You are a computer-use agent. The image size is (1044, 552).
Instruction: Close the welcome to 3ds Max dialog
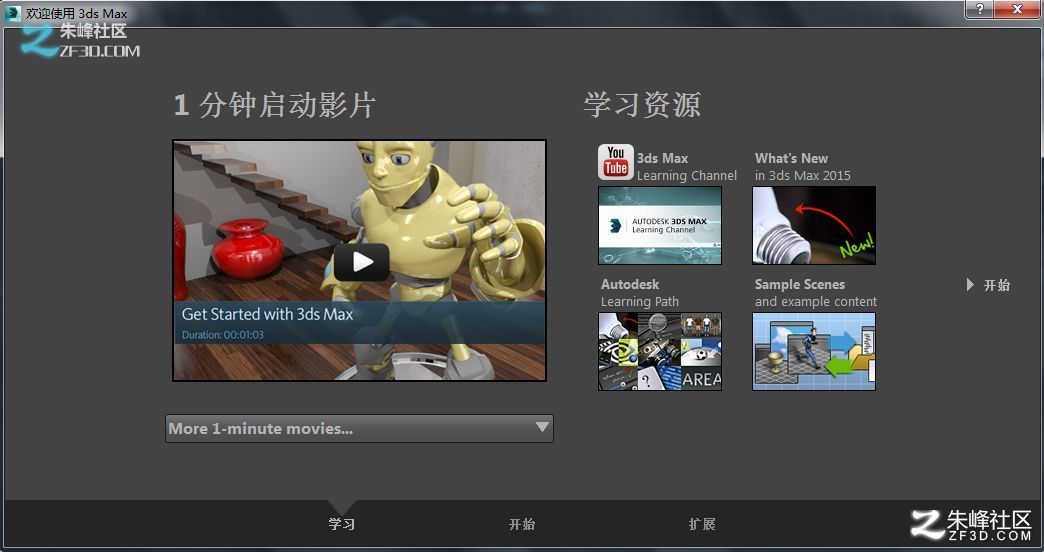coord(1017,9)
